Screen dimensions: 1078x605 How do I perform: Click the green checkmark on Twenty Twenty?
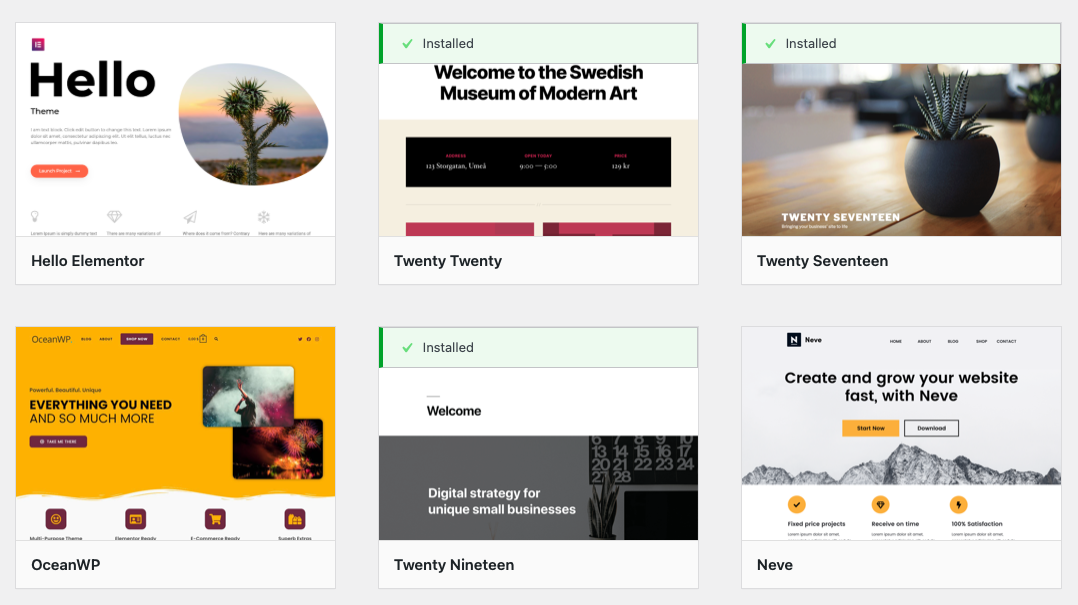coord(407,44)
